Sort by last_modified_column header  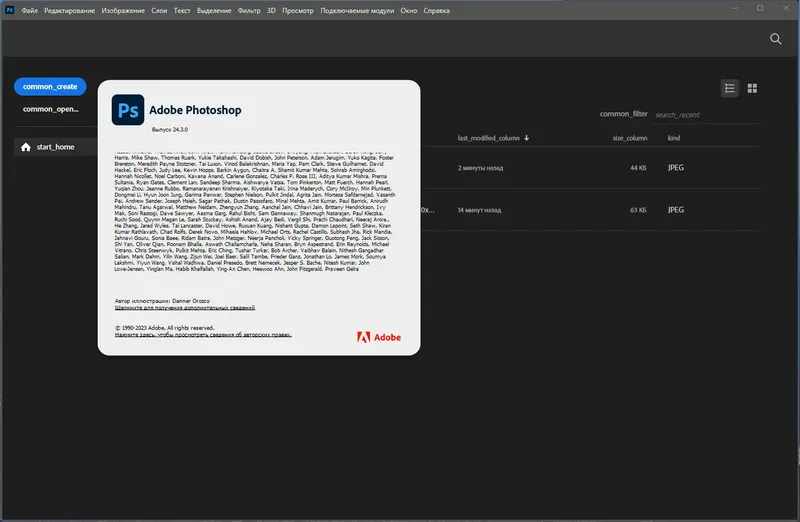(488, 138)
